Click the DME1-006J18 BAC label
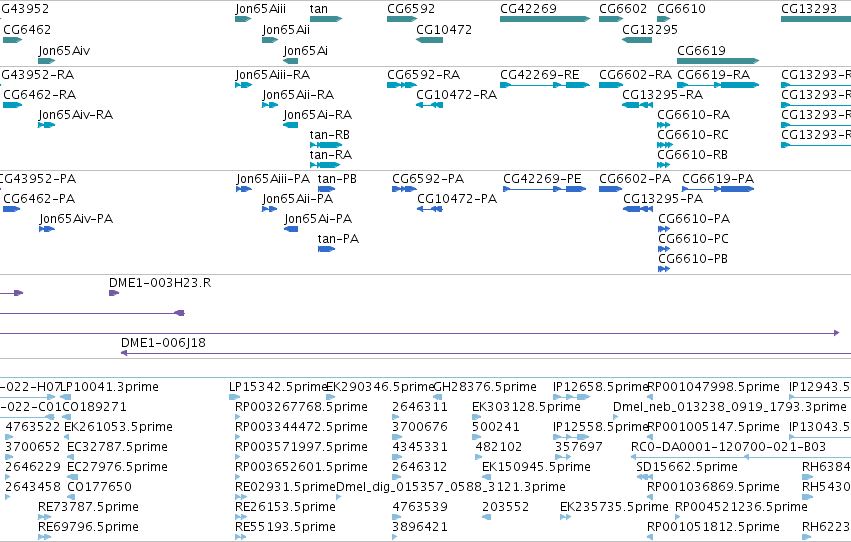 click(x=163, y=342)
